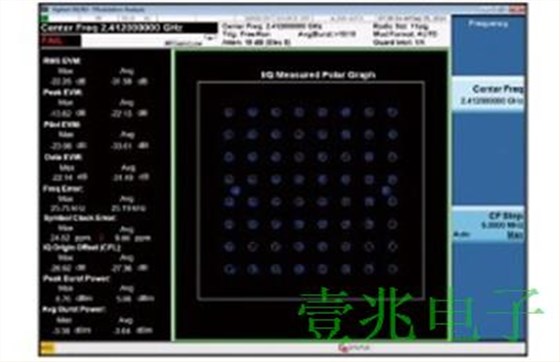Click the Symbol Clock Error label
The width and height of the screenshot is (560, 362).
80,218
